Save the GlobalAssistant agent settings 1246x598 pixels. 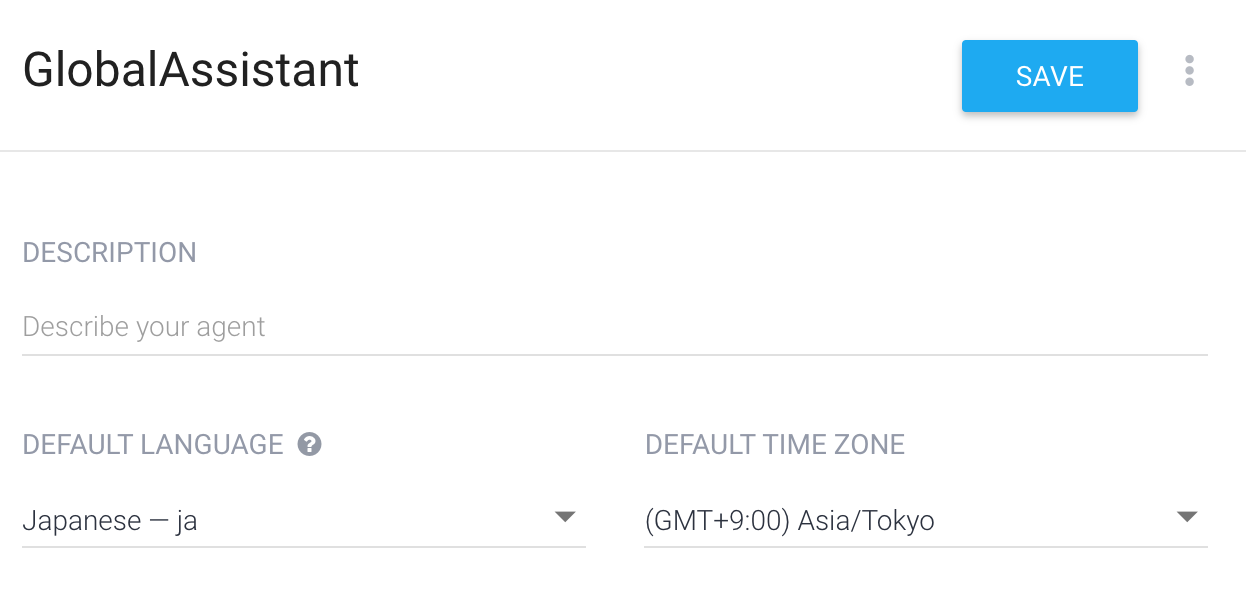click(x=1049, y=76)
